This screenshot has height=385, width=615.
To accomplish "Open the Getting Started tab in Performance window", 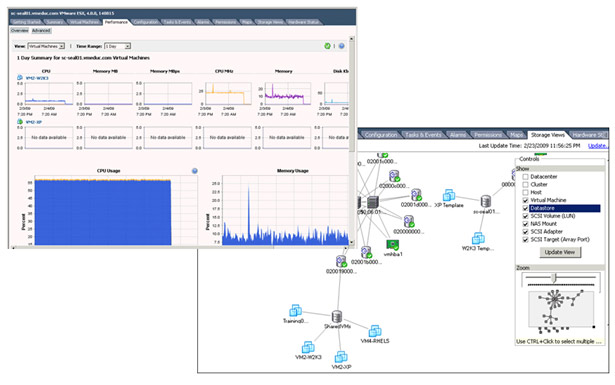I will 27,22.
